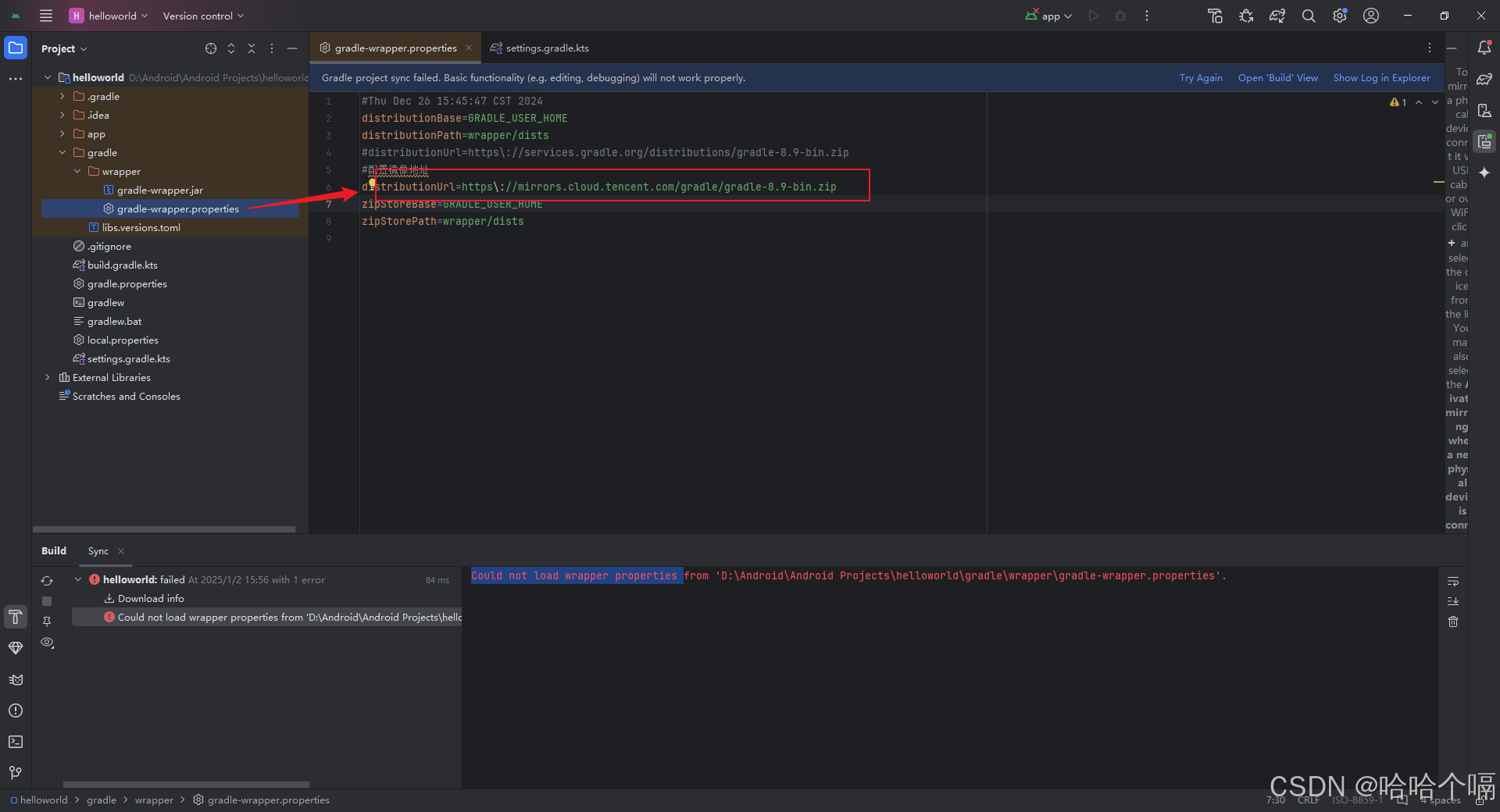Click the Try Again link
Viewport: 1500px width, 812px height.
(1201, 77)
